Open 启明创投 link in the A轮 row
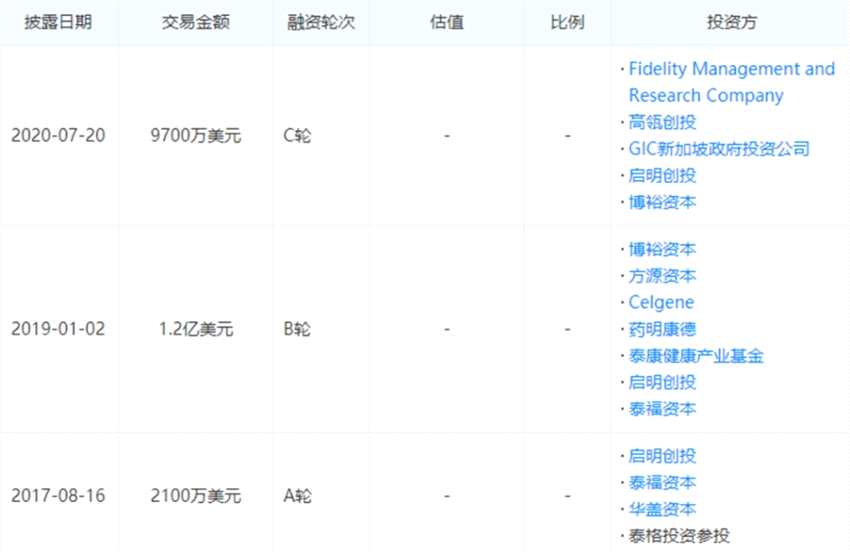 [x=662, y=456]
